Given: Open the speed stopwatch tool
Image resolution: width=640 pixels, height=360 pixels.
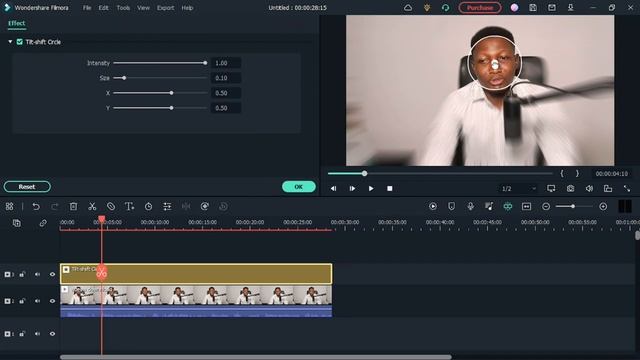Looking at the screenshot, I should click(x=149, y=207).
